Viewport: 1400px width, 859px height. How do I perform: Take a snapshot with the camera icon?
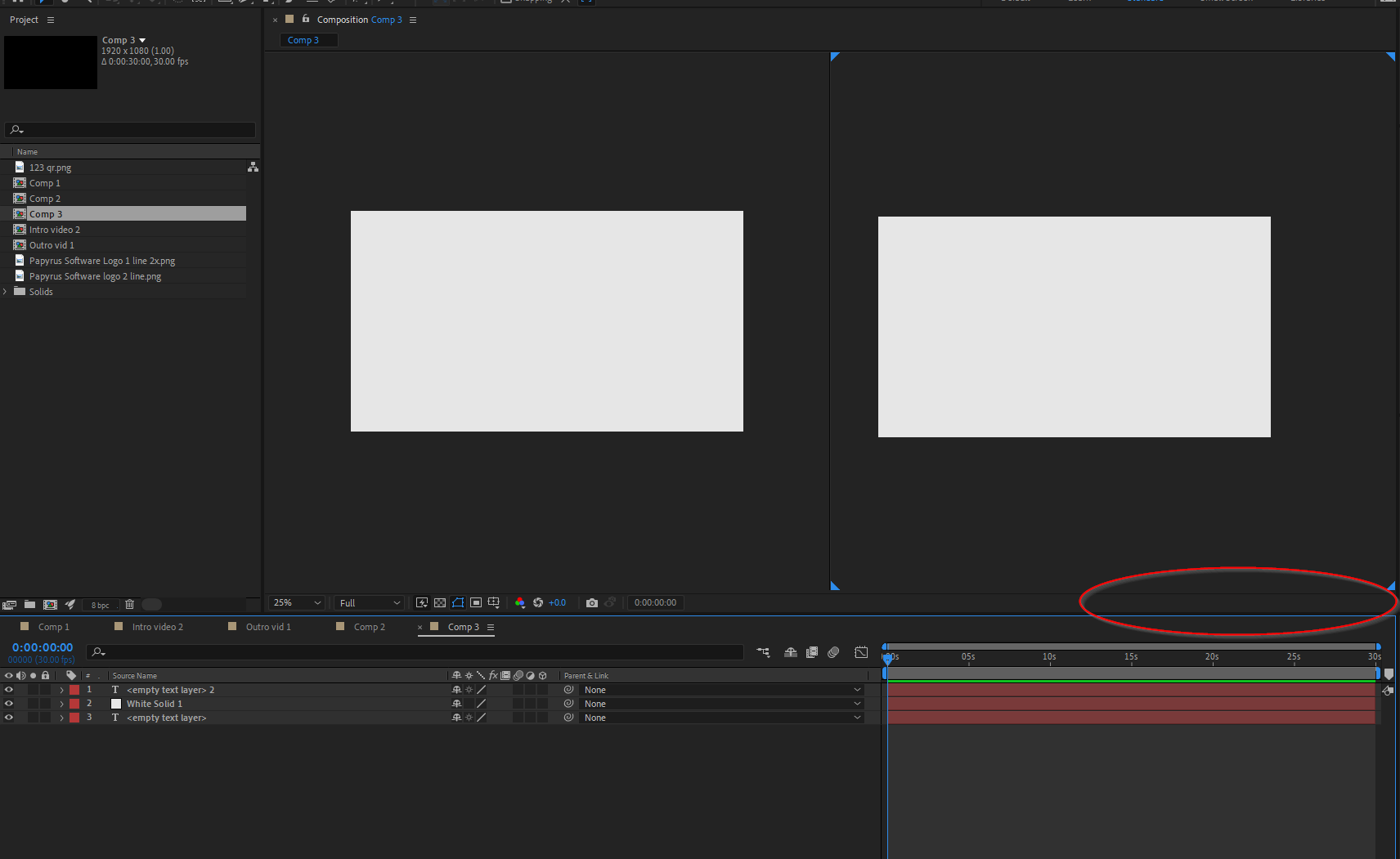592,602
